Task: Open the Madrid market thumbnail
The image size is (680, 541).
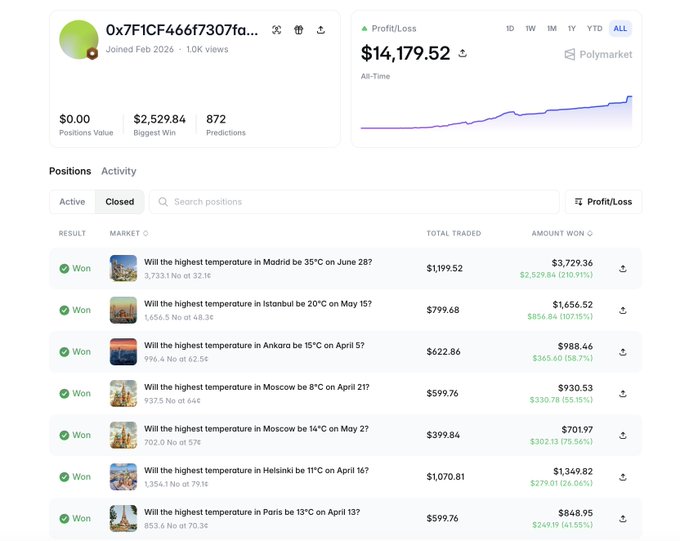Action: 123,268
